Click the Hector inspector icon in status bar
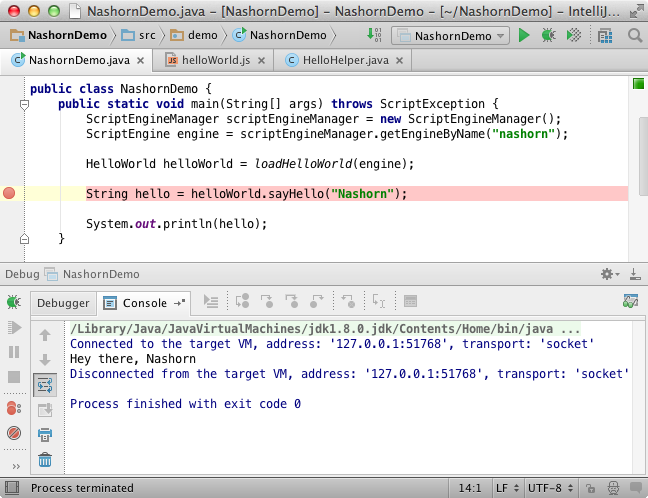Viewport: 648px width, 498px height. coord(613,488)
